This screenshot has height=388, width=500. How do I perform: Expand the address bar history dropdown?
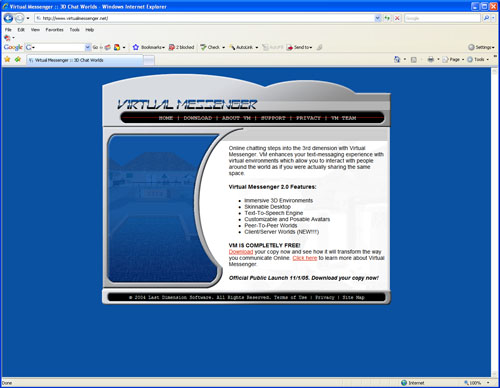pyautogui.click(x=377, y=18)
